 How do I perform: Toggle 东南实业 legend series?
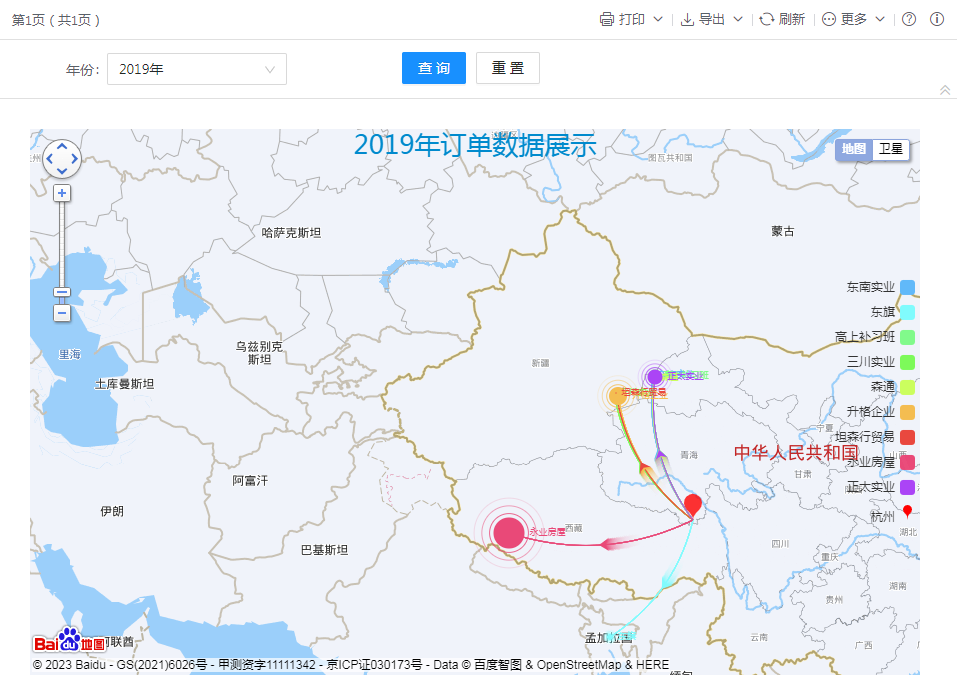coord(907,287)
